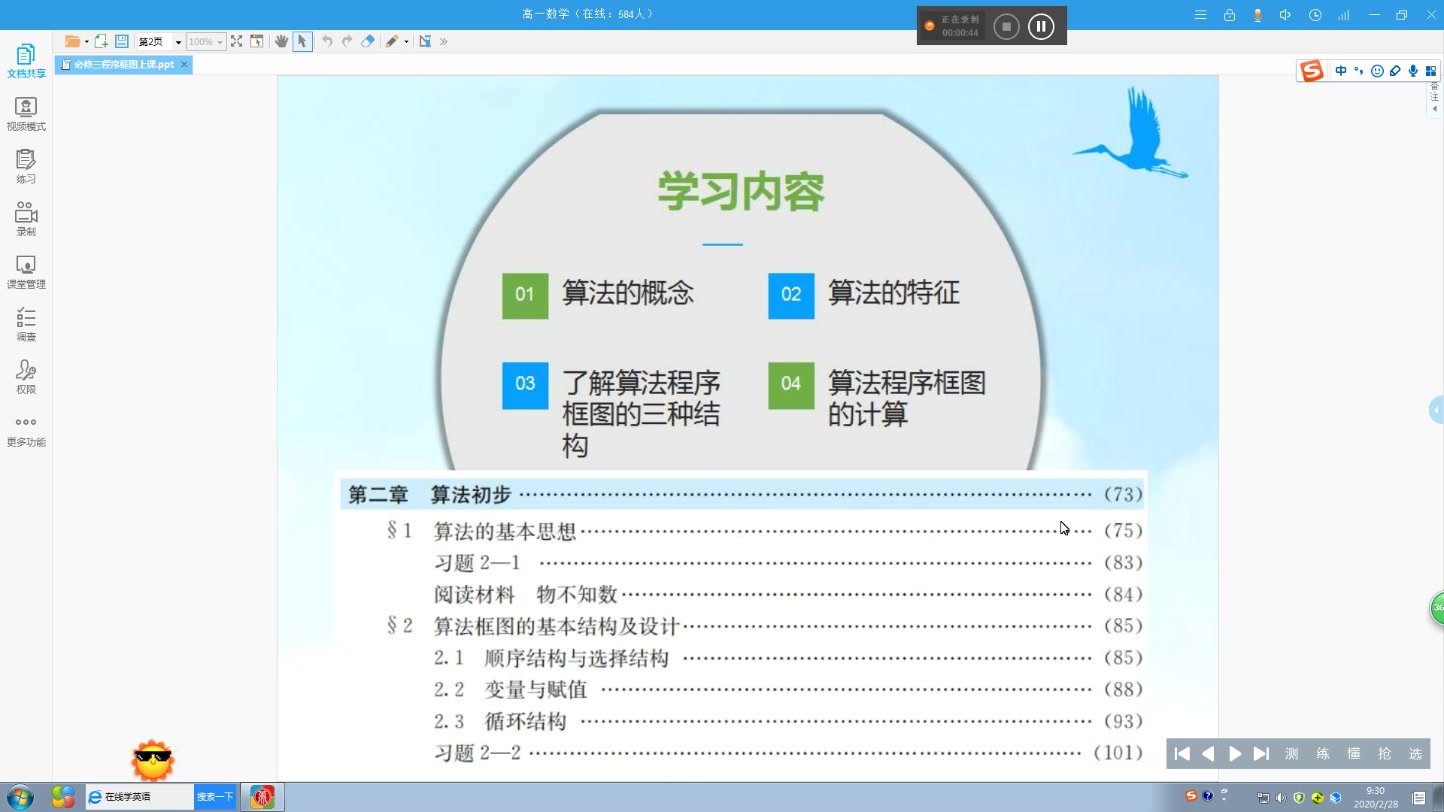The width and height of the screenshot is (1444, 812).
Task: Advance to the next slide with the forward arrow
Action: (x=1235, y=754)
